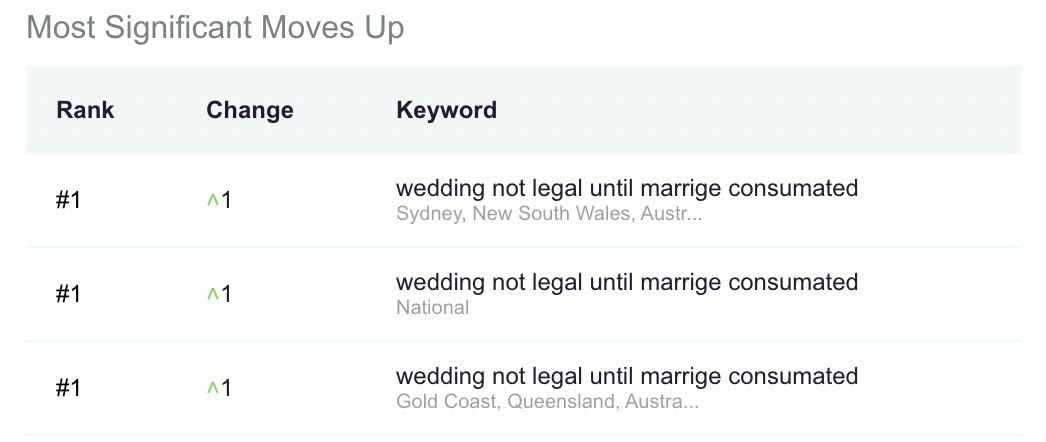This screenshot has width=1046, height=442.
Task: Click the green up arrow in the Gold Coast row
Action: (212, 389)
